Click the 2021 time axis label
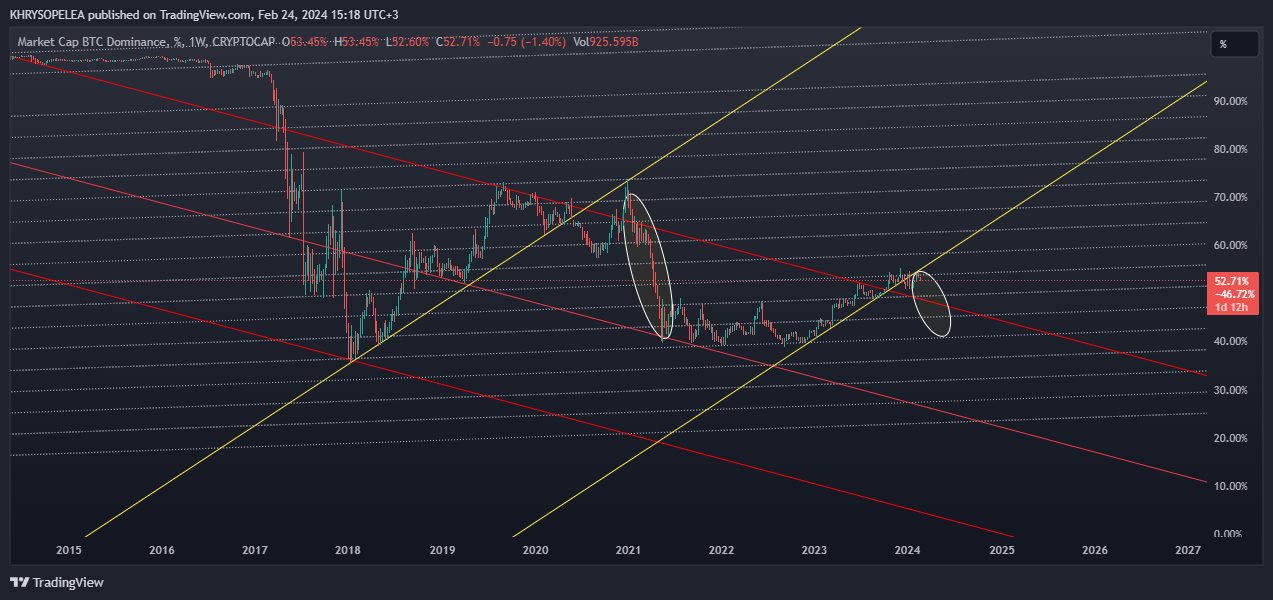The image size is (1273, 600). pyautogui.click(x=628, y=550)
